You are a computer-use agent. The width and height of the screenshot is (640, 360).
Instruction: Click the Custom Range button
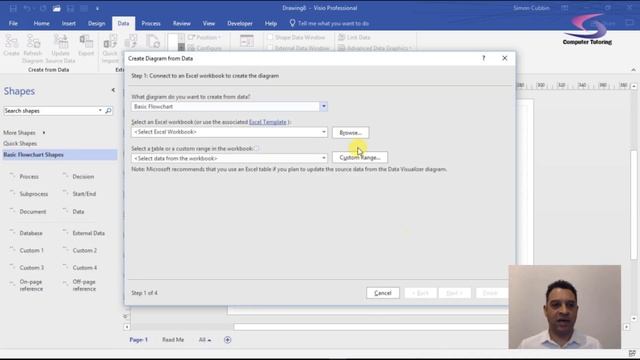(x=360, y=158)
